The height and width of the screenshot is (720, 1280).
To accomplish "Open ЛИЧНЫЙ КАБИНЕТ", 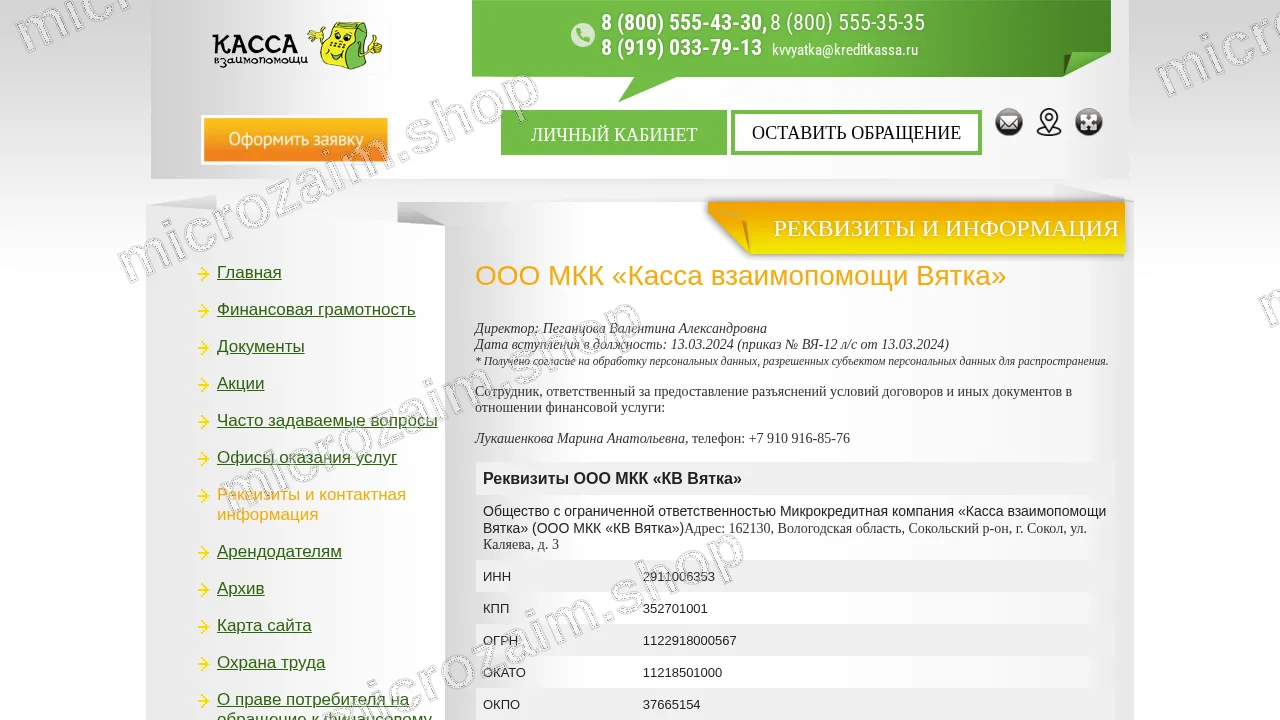I will click(x=614, y=133).
